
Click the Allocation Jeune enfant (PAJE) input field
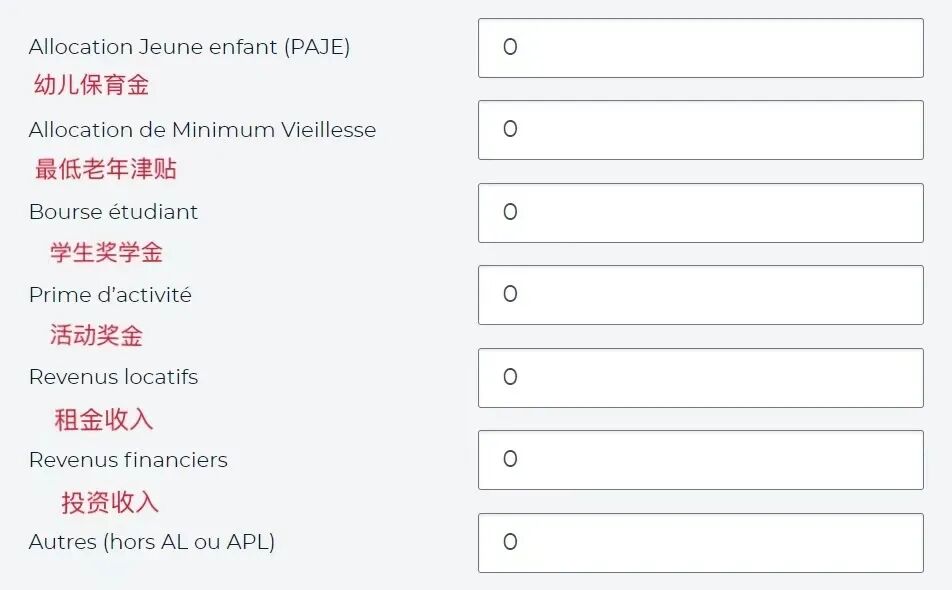click(x=700, y=48)
